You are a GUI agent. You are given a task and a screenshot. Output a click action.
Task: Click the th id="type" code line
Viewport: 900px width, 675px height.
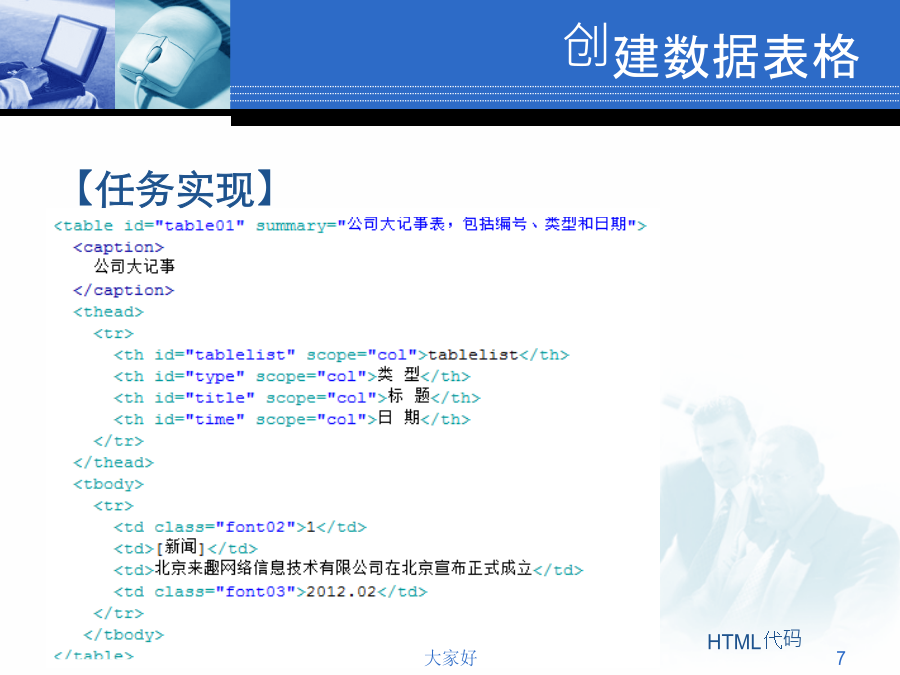[x=292, y=375]
